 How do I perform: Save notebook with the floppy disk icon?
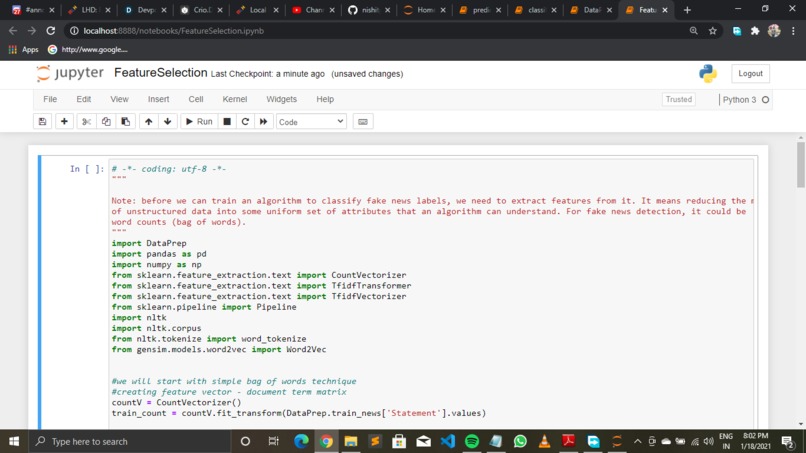[x=43, y=122]
